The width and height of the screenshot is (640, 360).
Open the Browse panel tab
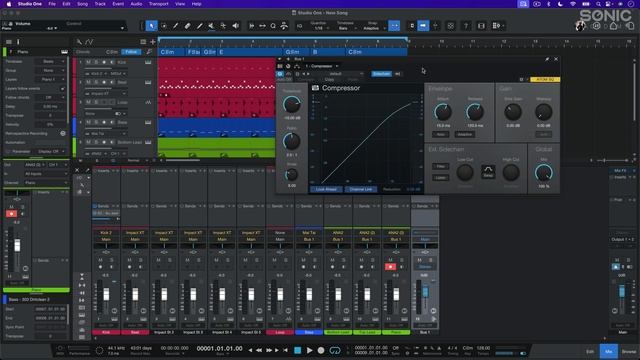coord(629,351)
